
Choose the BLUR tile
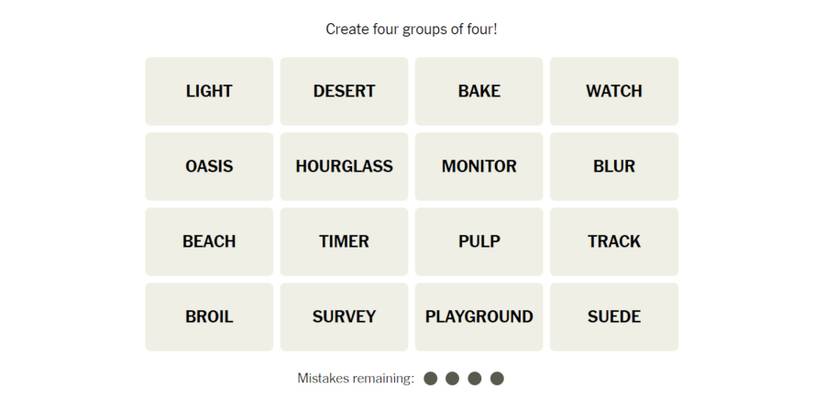click(614, 166)
